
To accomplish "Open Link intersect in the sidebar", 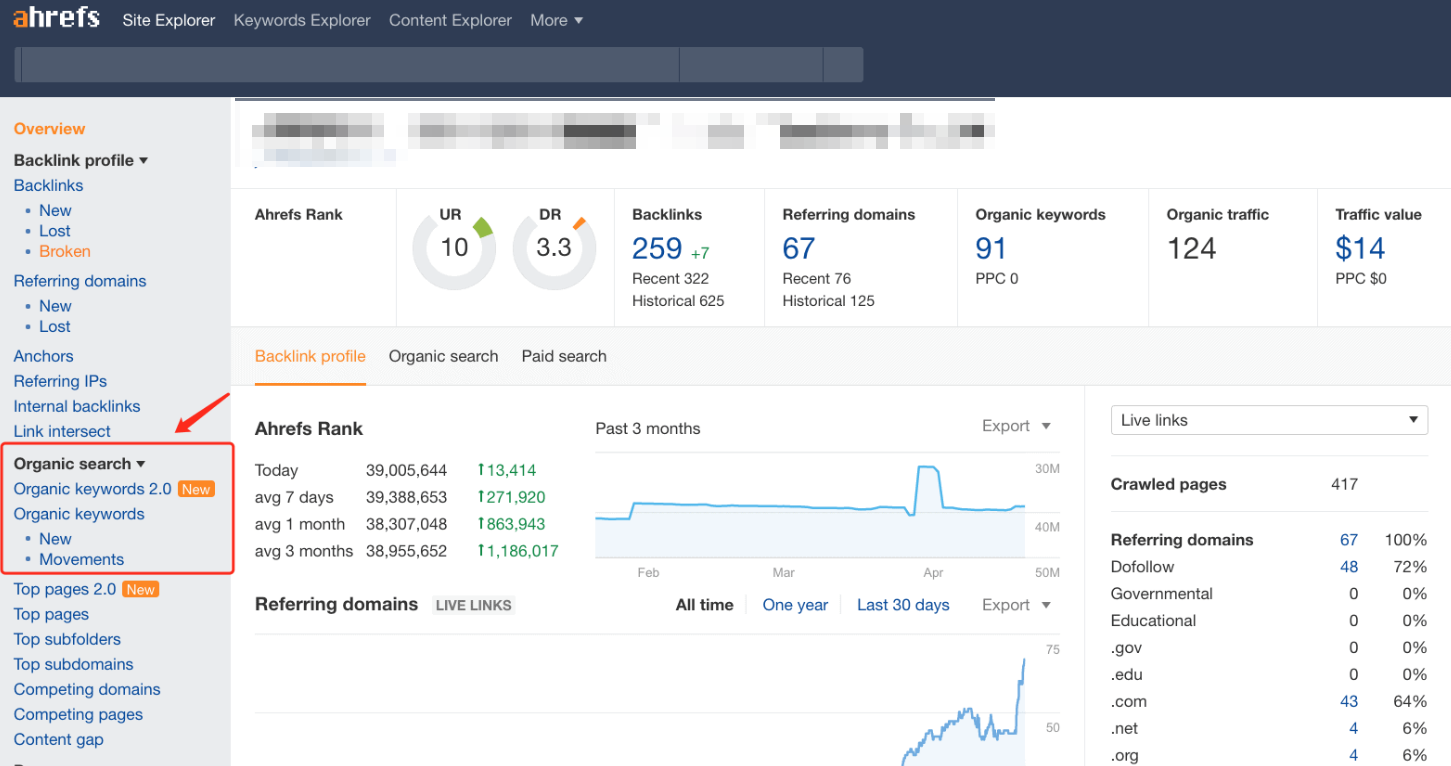I will coord(62,431).
